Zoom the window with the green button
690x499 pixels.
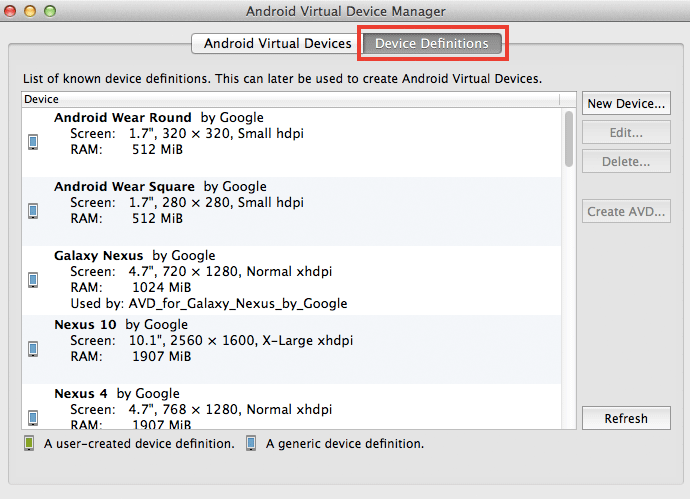coord(50,11)
